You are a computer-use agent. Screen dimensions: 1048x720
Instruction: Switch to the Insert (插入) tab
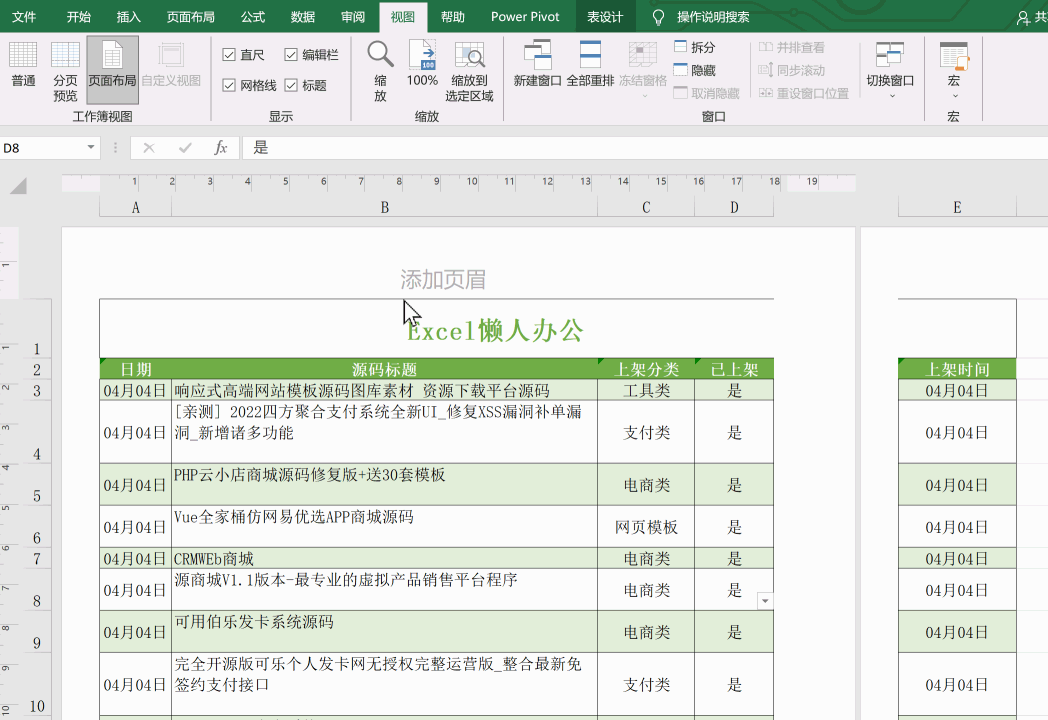pos(128,17)
